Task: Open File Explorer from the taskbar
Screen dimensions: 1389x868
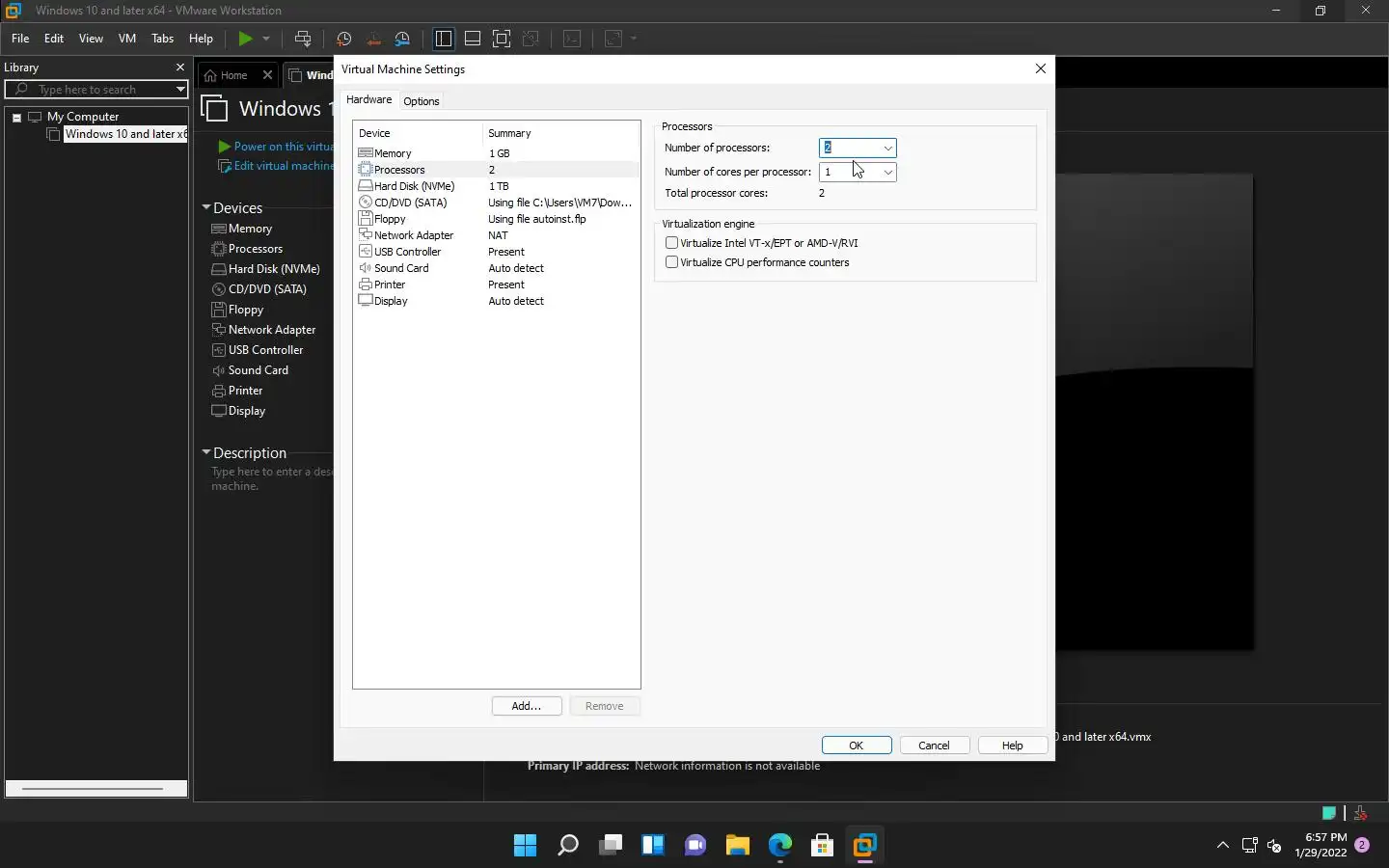Action: (738, 846)
